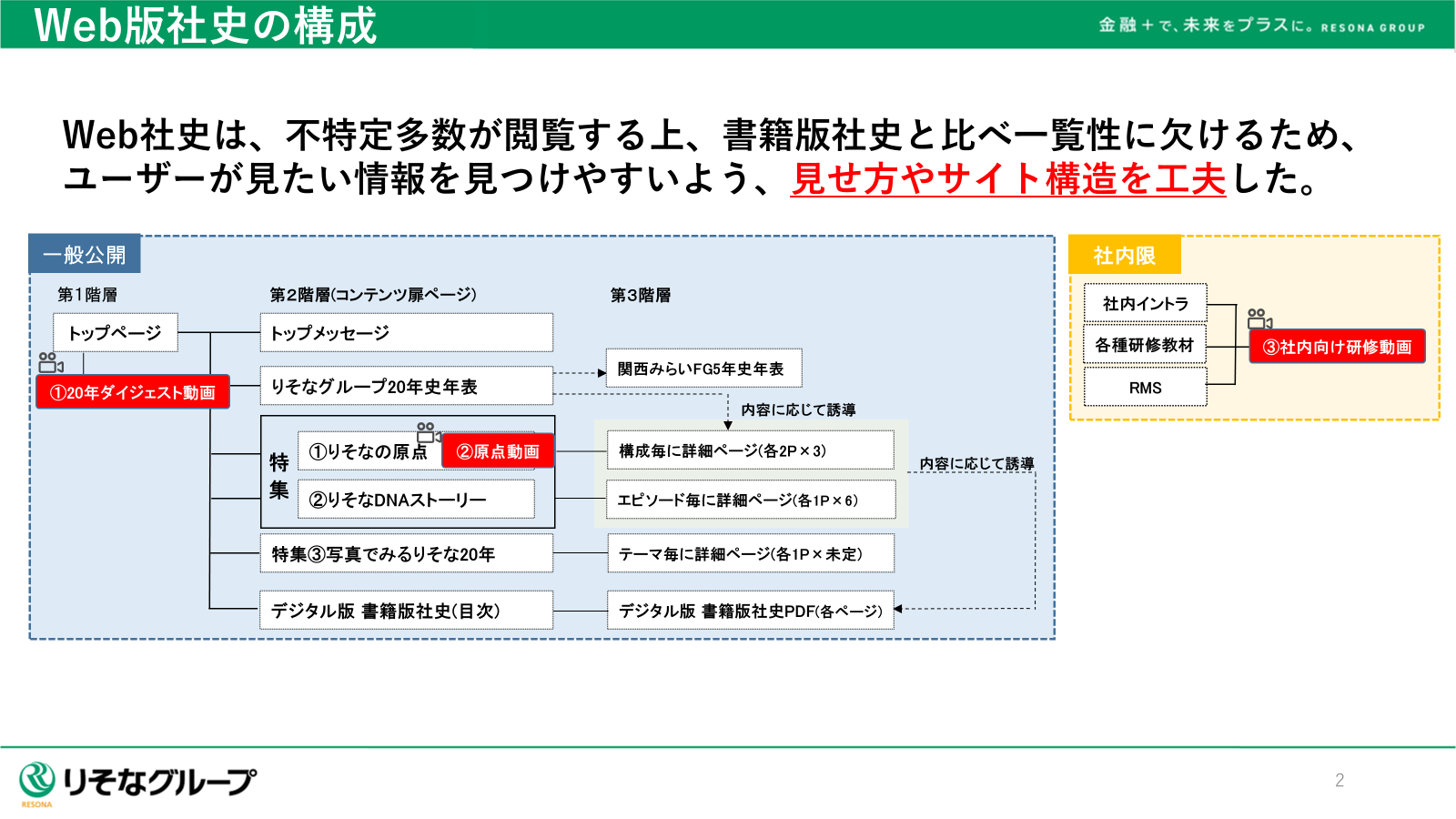This screenshot has width=1456, height=819.
Task: Click the りそなグループ20年史年表 box
Action: (406, 387)
